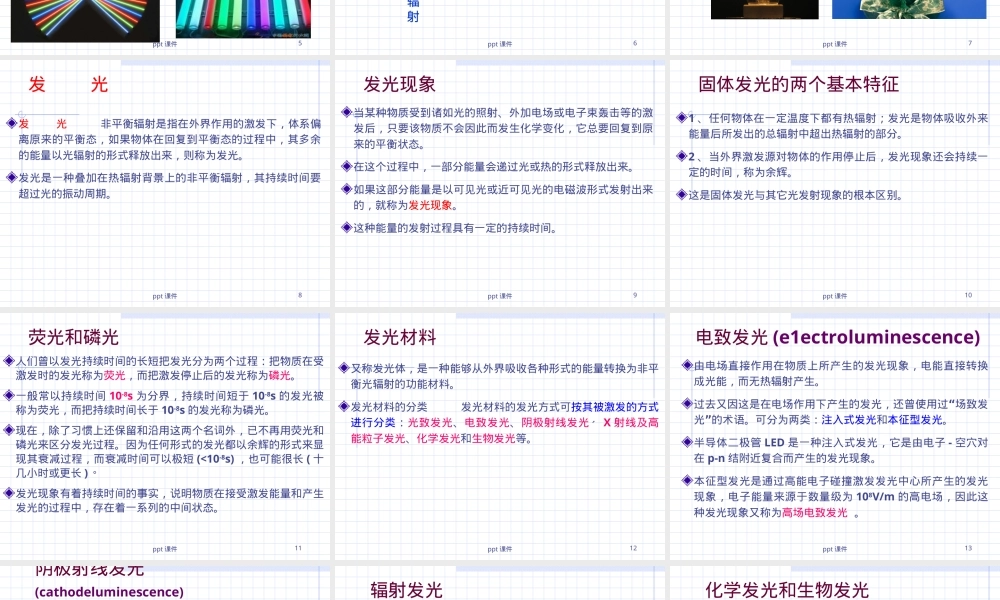
Task: Click the red highlighted word '发光现象' in slide 9 body
Action: click(430, 205)
